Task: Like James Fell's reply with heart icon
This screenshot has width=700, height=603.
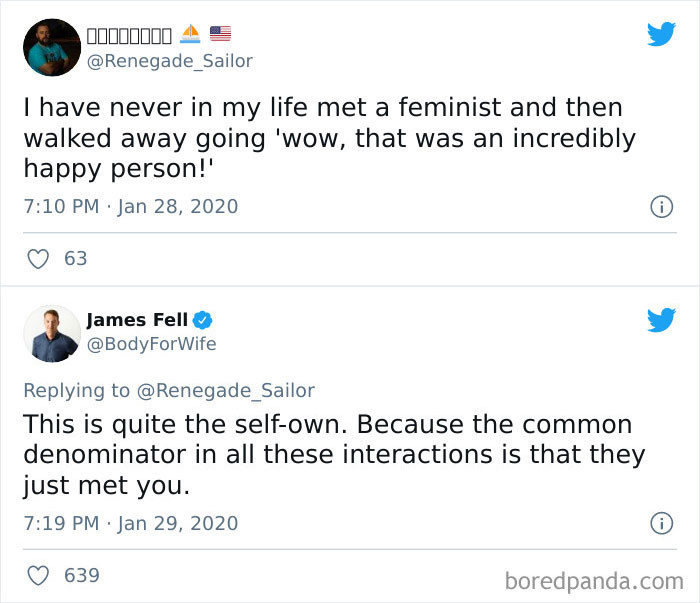Action: [x=38, y=575]
